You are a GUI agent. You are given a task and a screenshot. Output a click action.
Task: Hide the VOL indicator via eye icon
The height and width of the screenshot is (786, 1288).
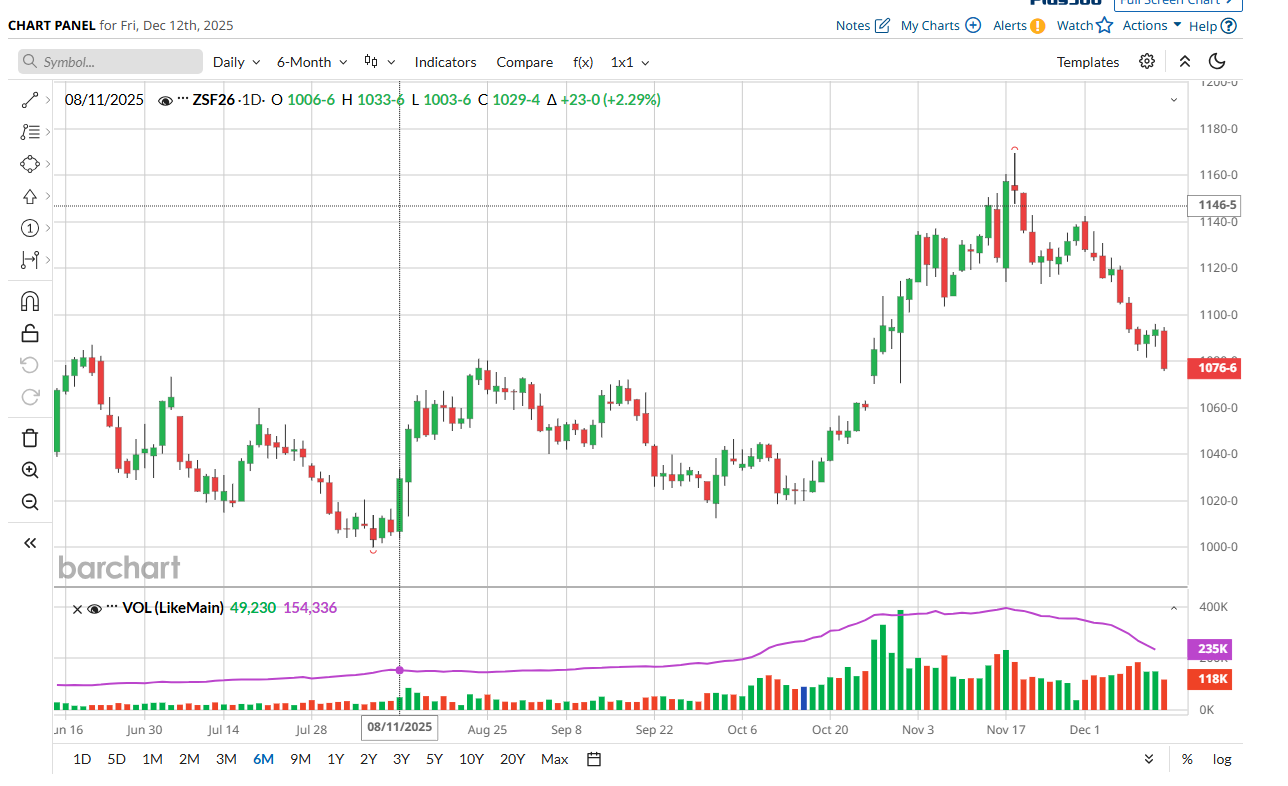point(95,608)
